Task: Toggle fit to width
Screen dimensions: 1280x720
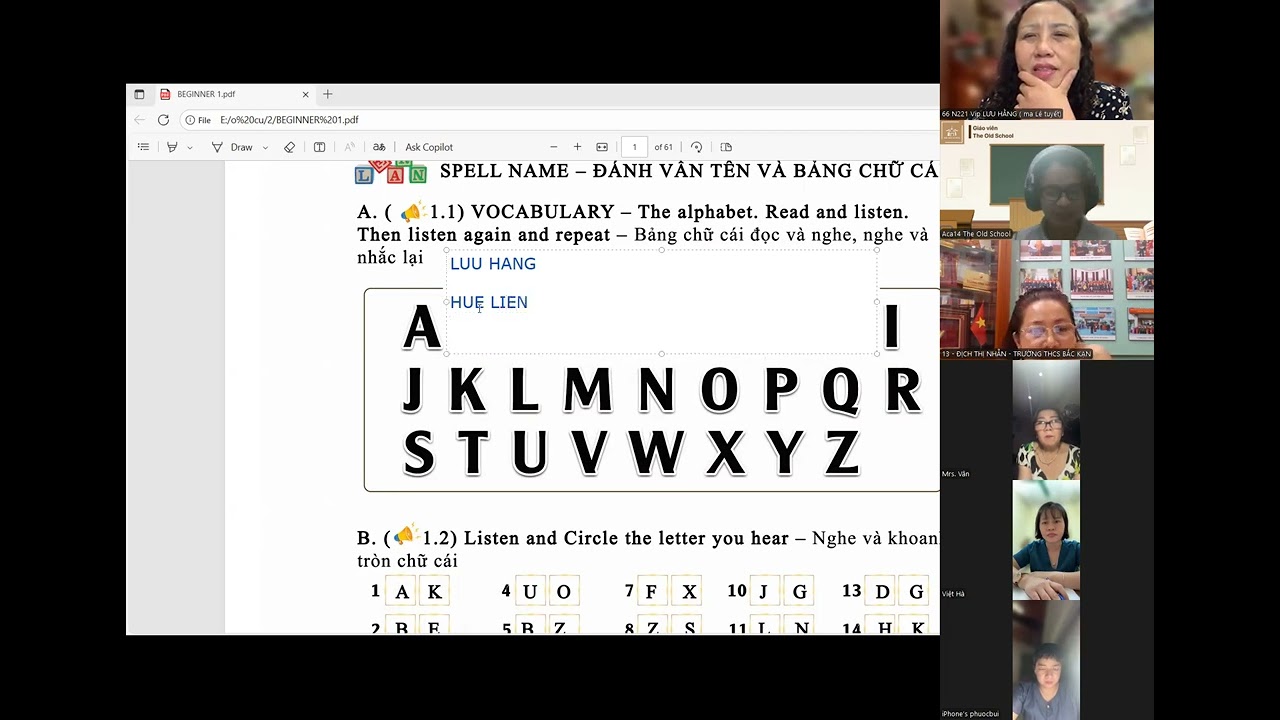Action: 602,147
